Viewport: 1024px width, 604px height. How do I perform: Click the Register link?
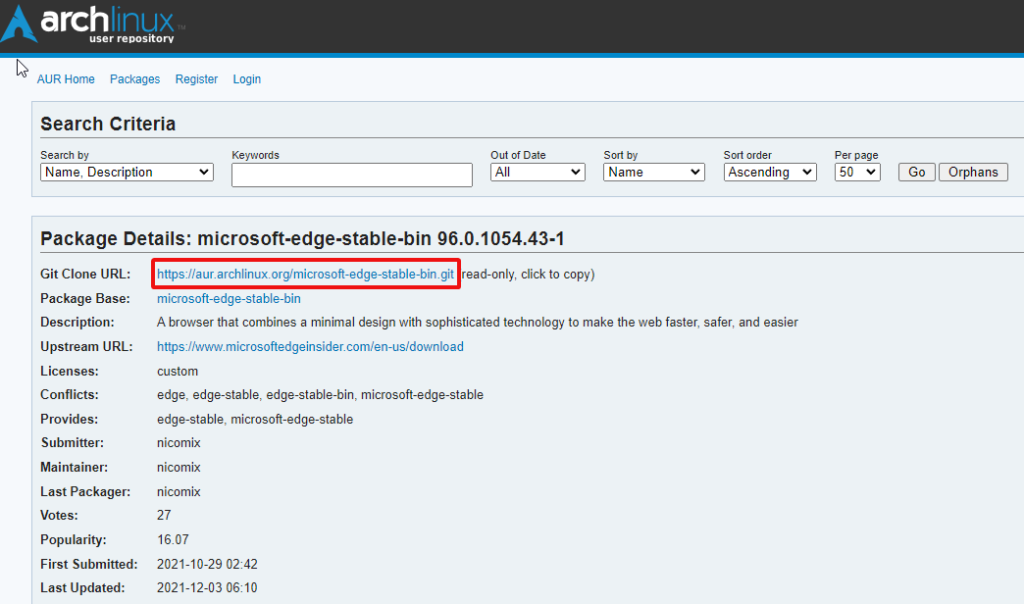click(196, 79)
